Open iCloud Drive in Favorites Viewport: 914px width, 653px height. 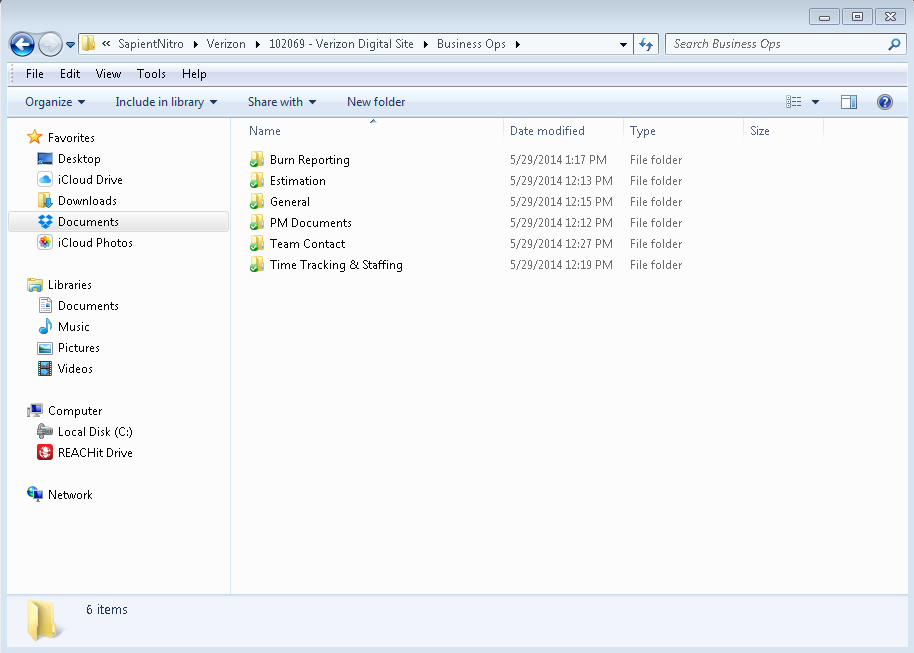90,180
